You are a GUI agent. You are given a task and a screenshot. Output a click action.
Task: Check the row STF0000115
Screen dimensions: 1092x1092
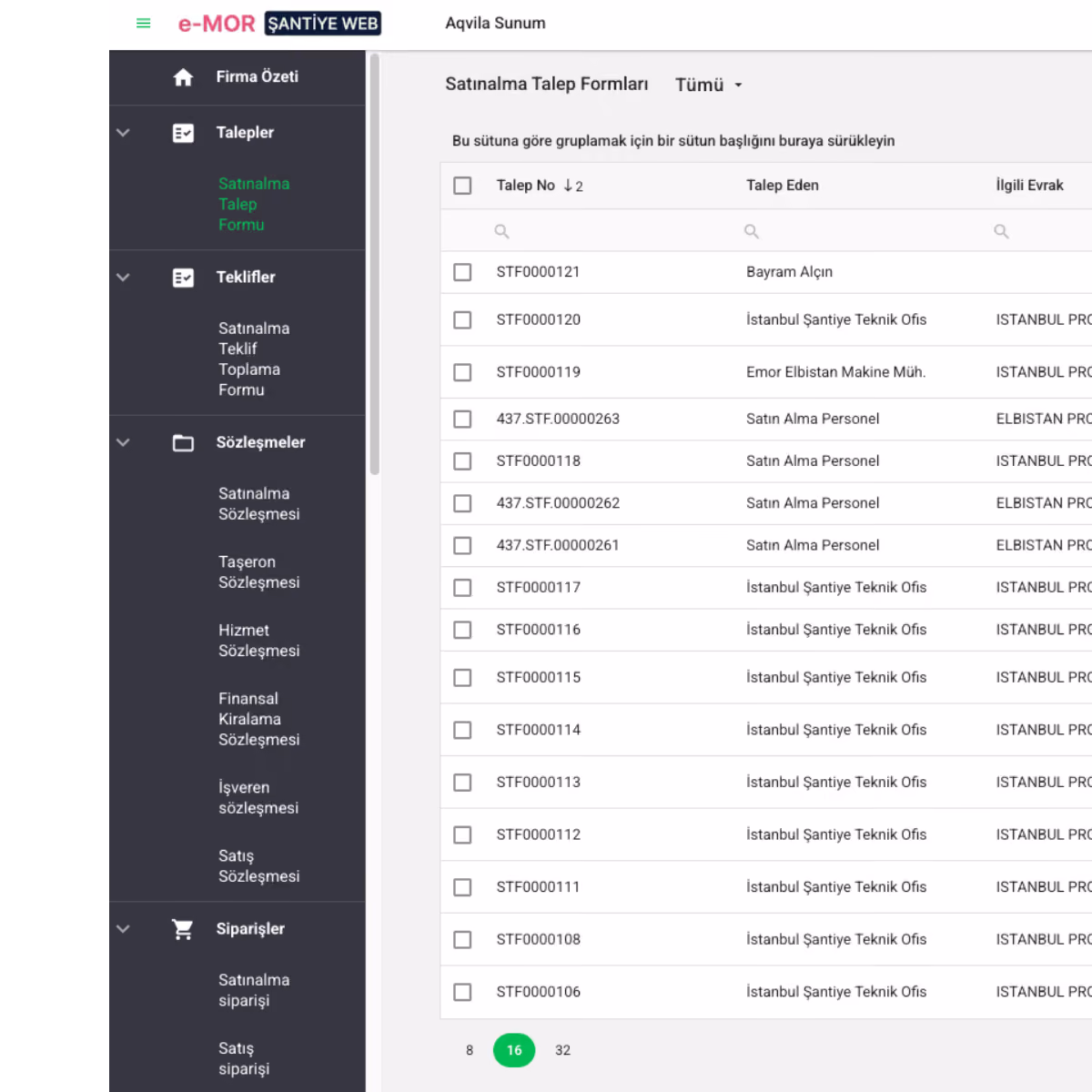462,678
